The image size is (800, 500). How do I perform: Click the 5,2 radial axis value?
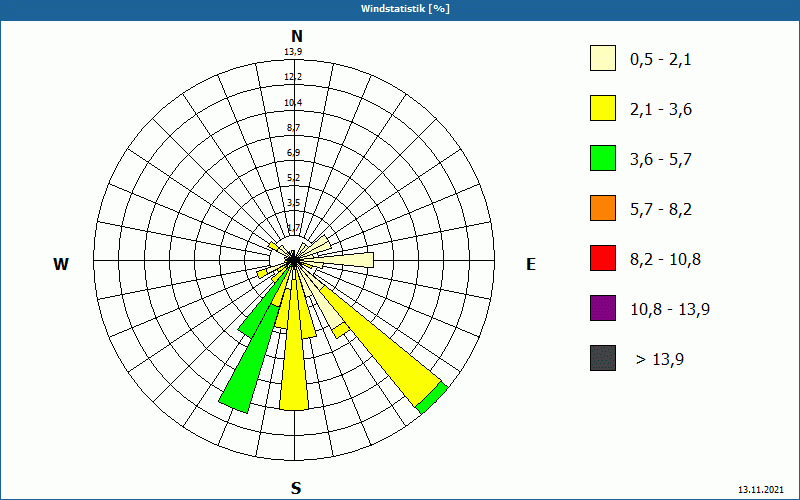293,178
